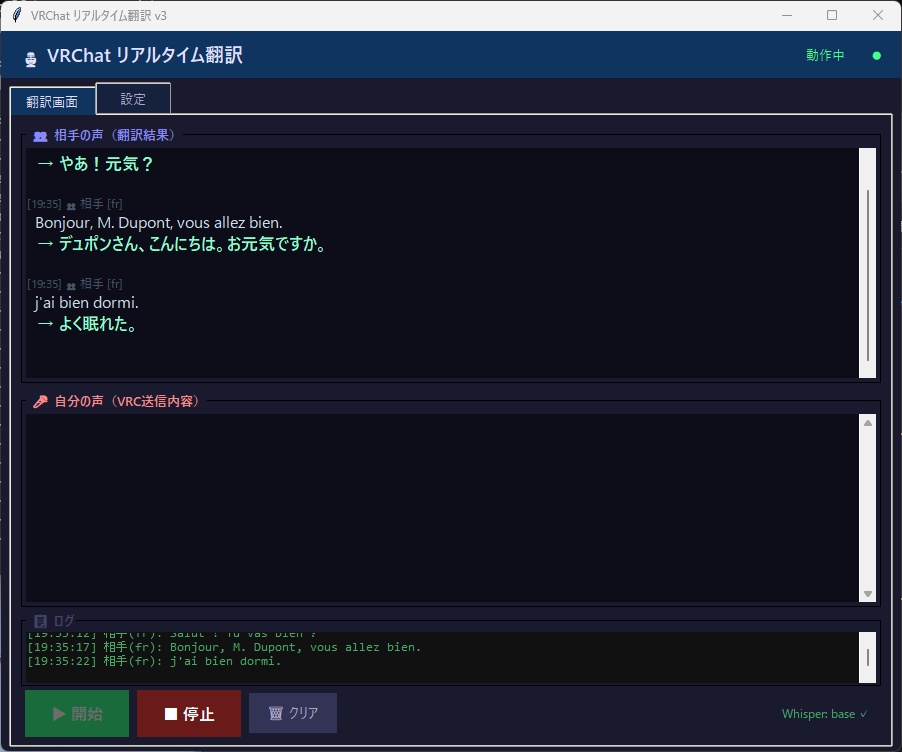Viewport: 902px width, 752px height.
Task: Open the 設定 tab
Action: point(133,99)
